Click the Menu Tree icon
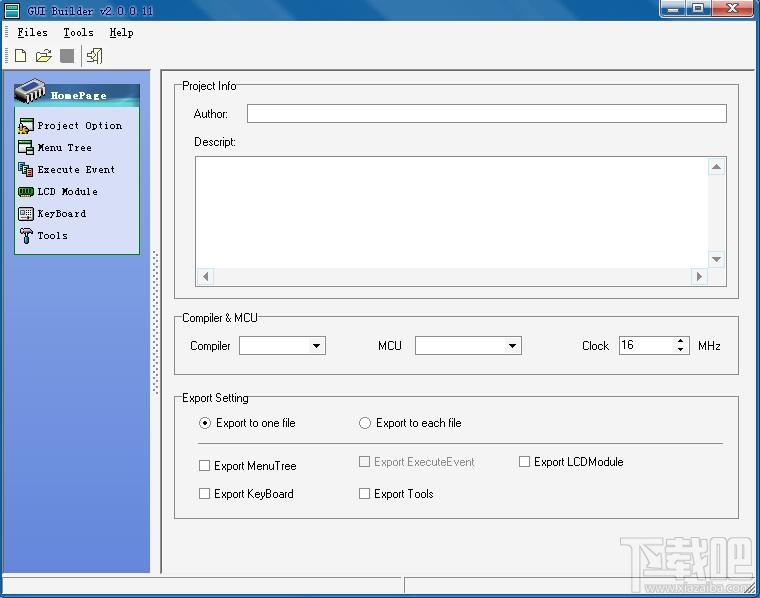The image size is (760, 598). 26,147
